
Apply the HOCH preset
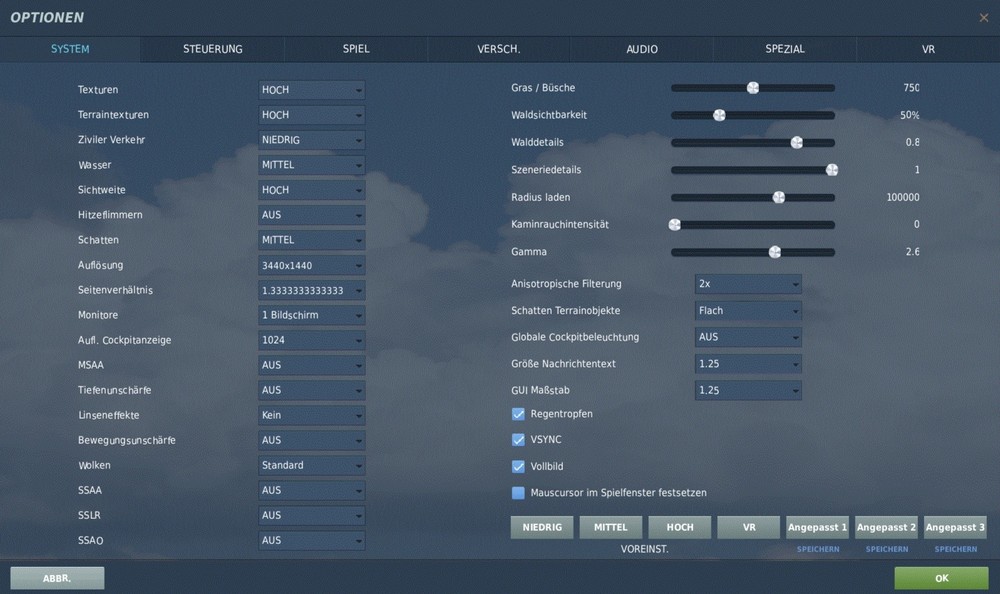(x=679, y=527)
